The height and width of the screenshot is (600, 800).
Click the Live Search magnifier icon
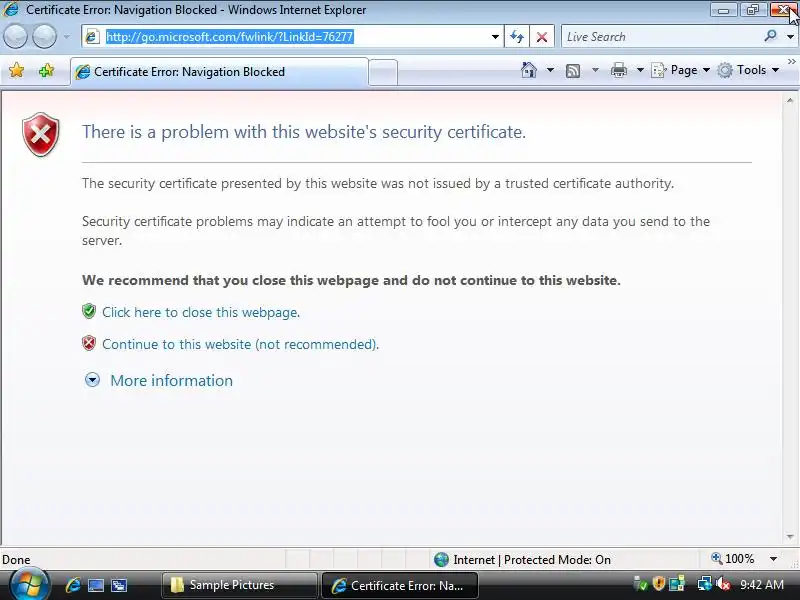(771, 36)
